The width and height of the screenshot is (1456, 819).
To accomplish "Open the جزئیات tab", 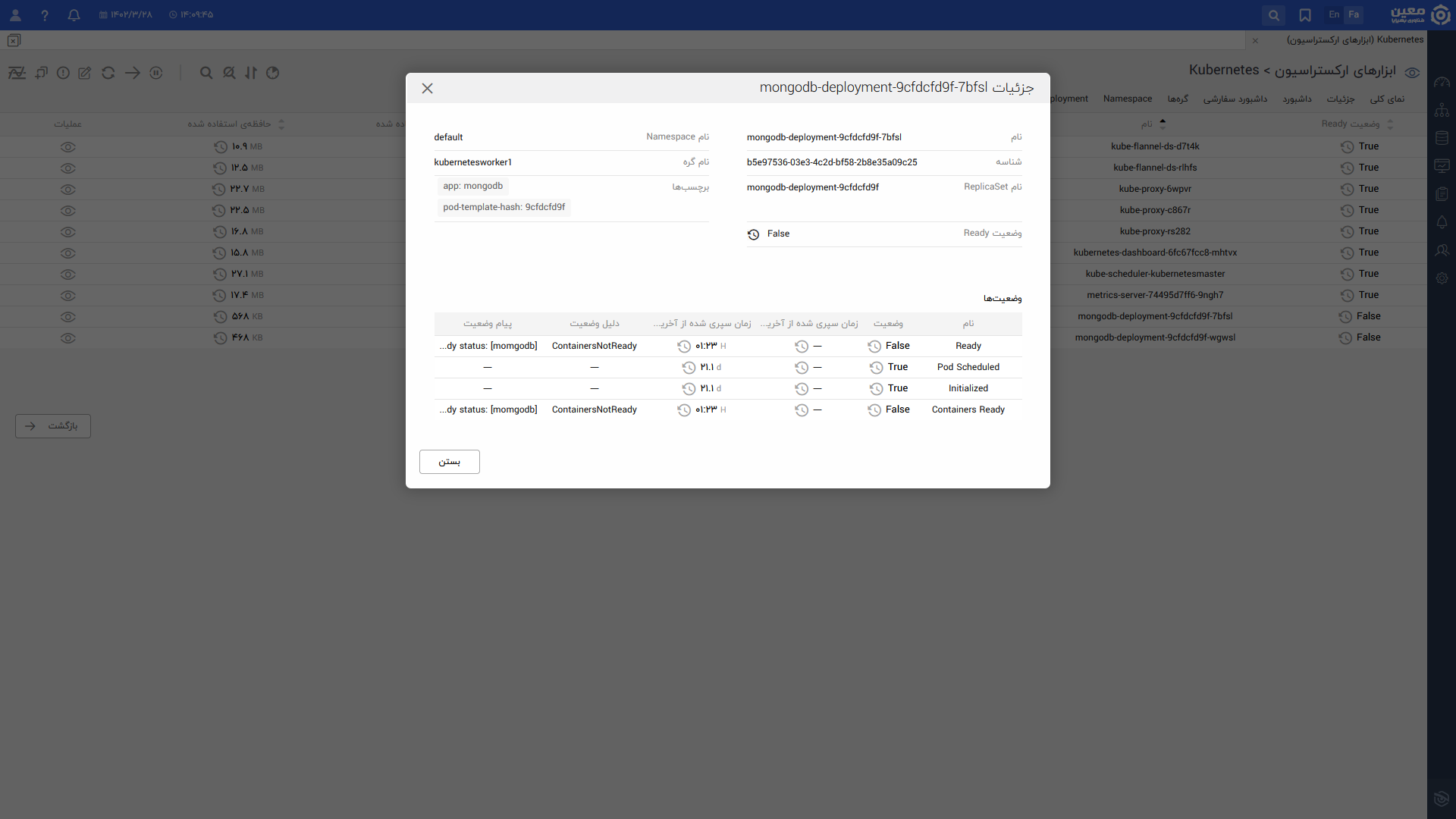I will (x=1341, y=99).
